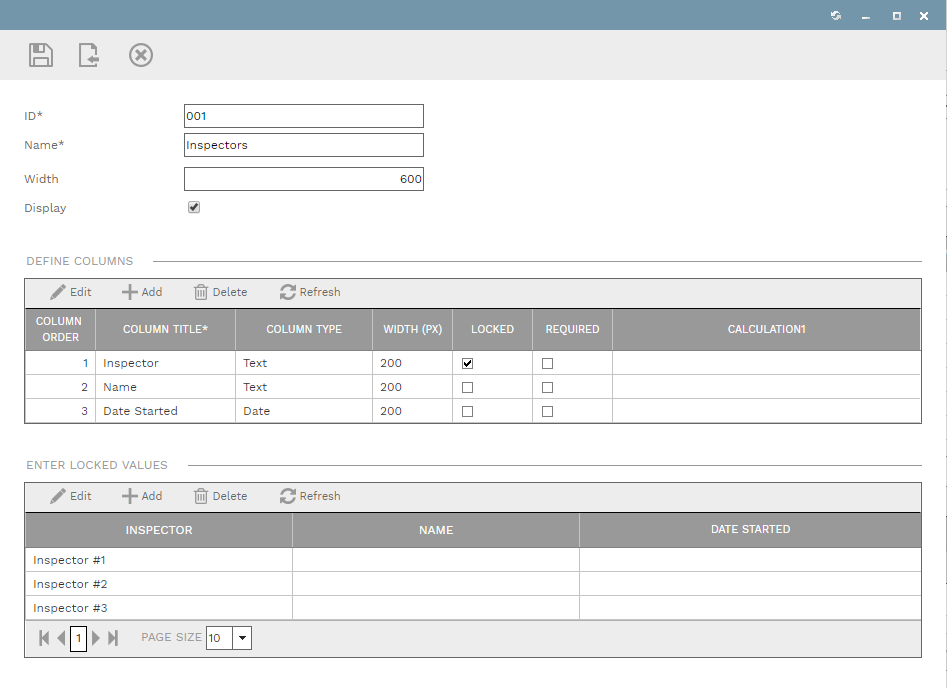This screenshot has height=688, width=947.
Task: Click Add in Enter Locked Values toolbar
Action: 142,496
